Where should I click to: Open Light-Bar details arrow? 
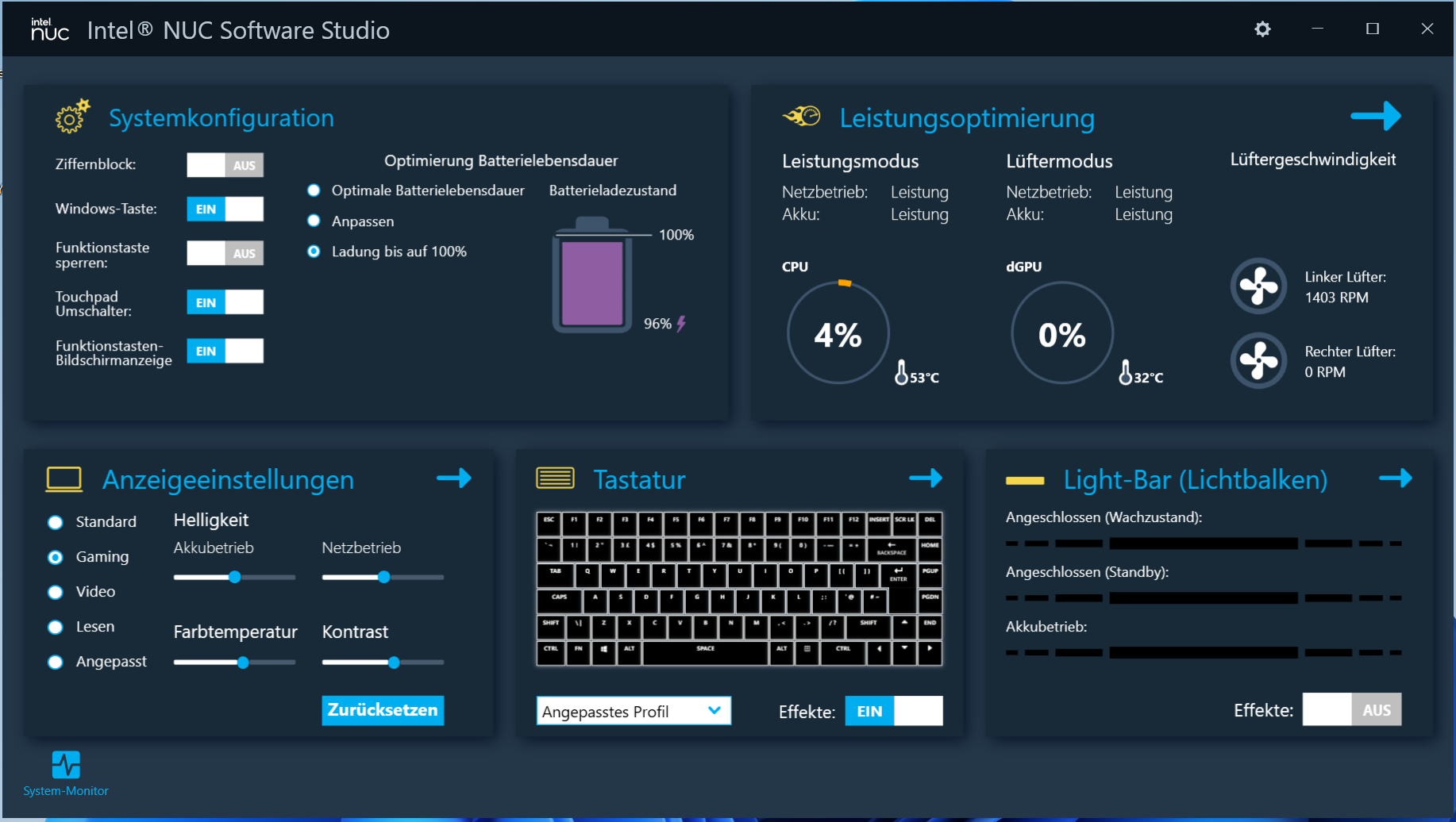click(1396, 478)
